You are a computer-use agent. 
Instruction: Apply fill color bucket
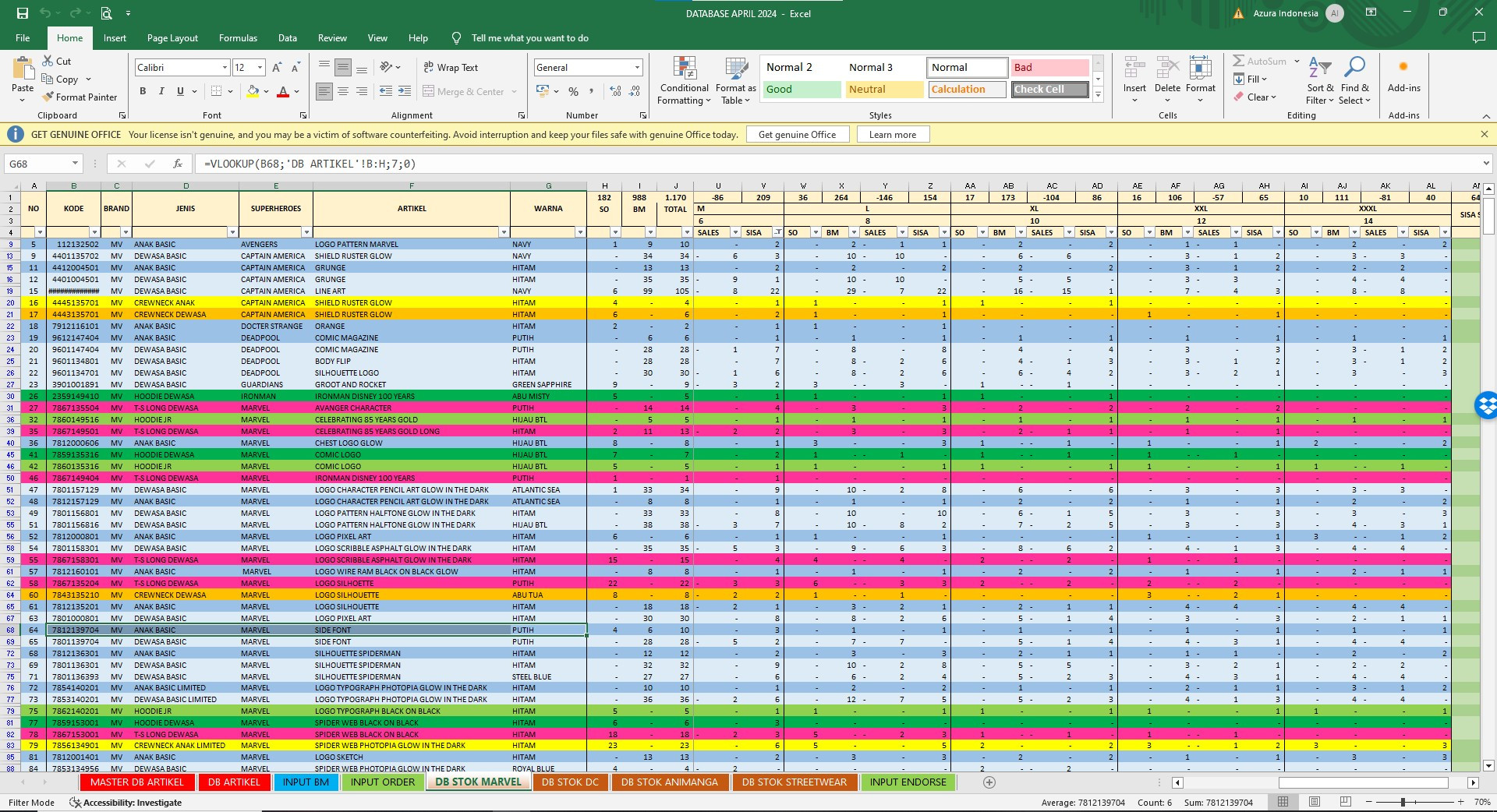(253, 91)
